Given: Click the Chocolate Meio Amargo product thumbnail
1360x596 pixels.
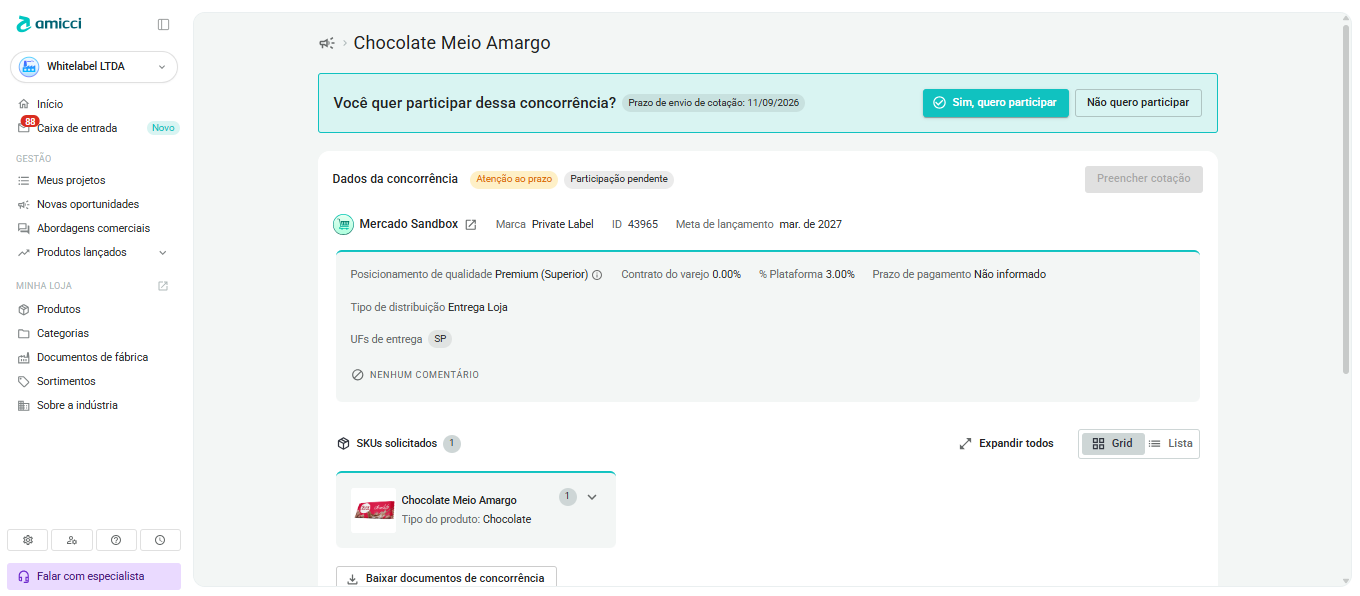Looking at the screenshot, I should pos(373,510).
